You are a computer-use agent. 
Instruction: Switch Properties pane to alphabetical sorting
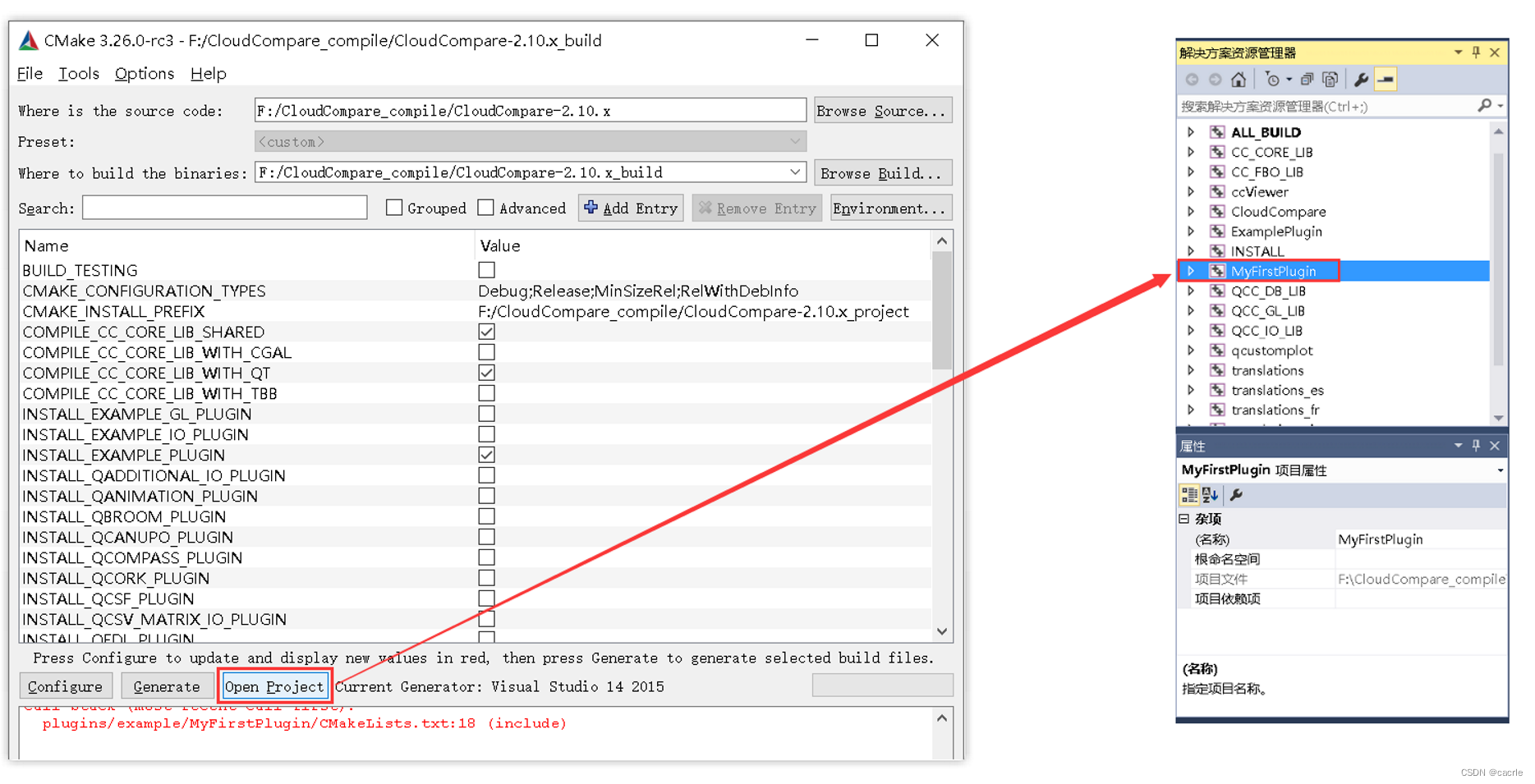pos(1209,496)
